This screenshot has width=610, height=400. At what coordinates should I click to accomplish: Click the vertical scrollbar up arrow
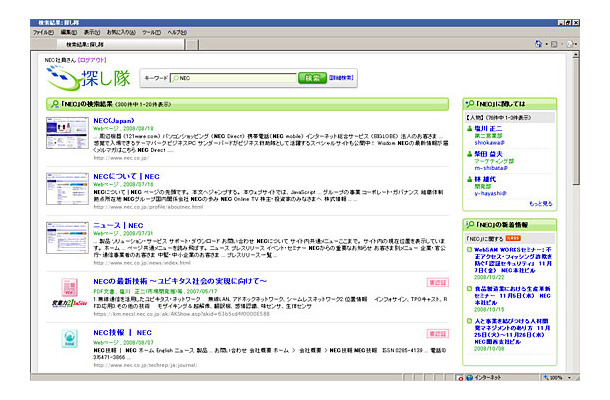[576, 55]
